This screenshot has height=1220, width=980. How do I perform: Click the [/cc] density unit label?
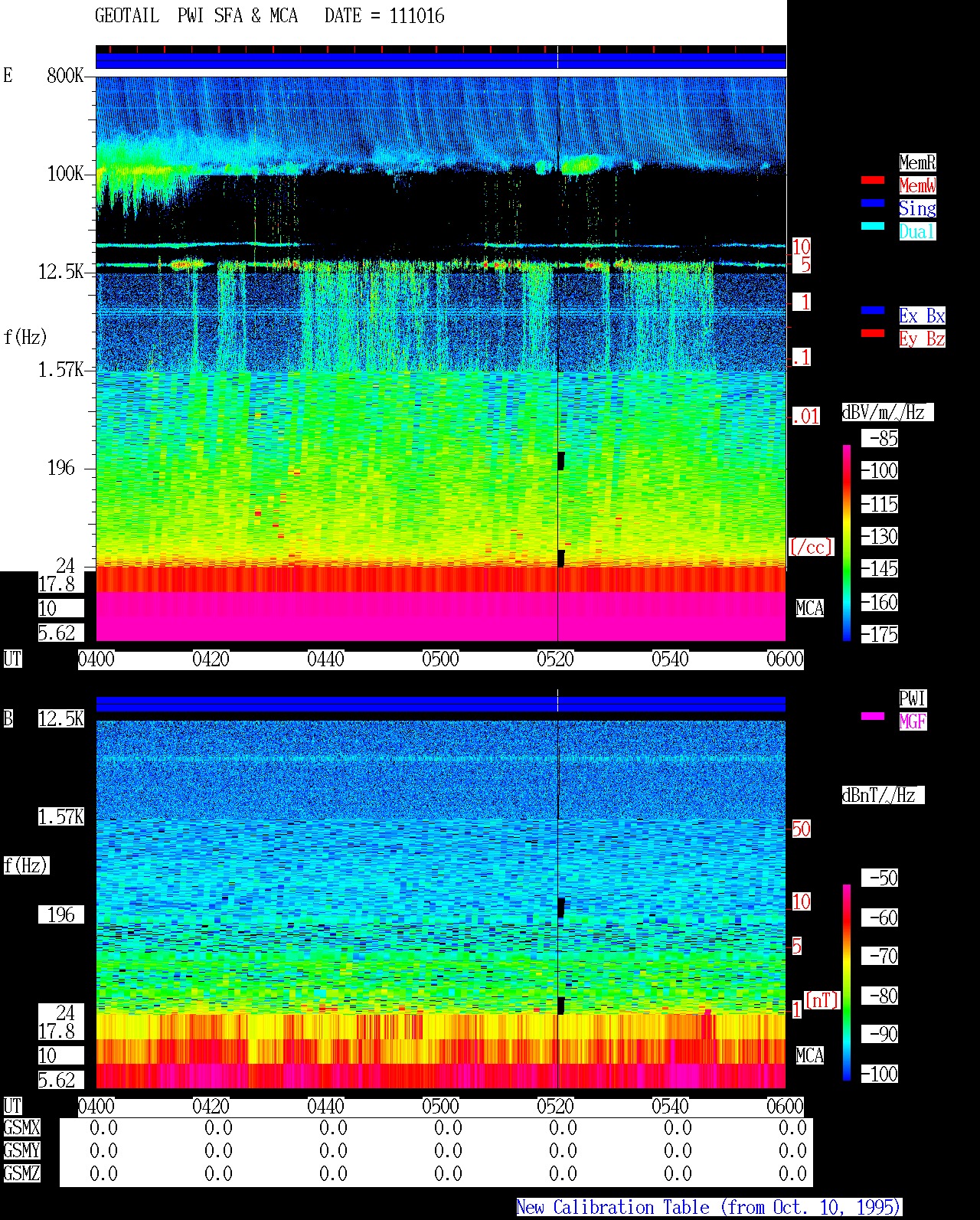coord(811,548)
